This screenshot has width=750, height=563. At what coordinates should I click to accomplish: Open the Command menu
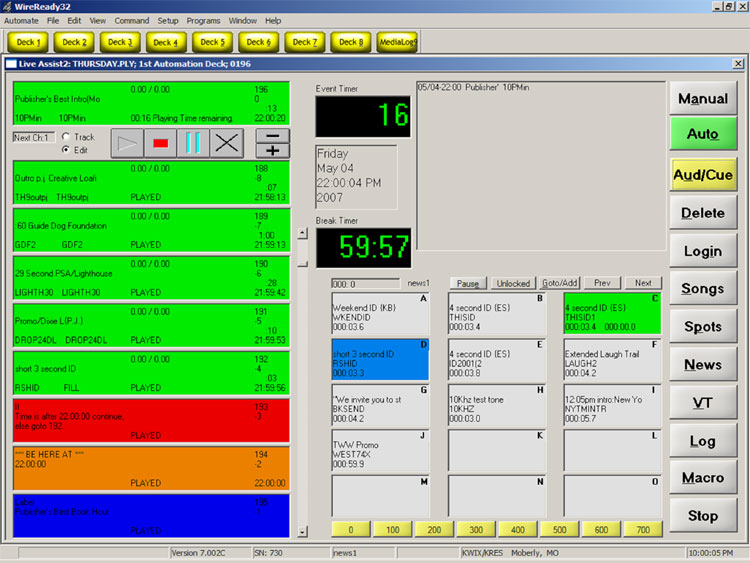[132, 21]
